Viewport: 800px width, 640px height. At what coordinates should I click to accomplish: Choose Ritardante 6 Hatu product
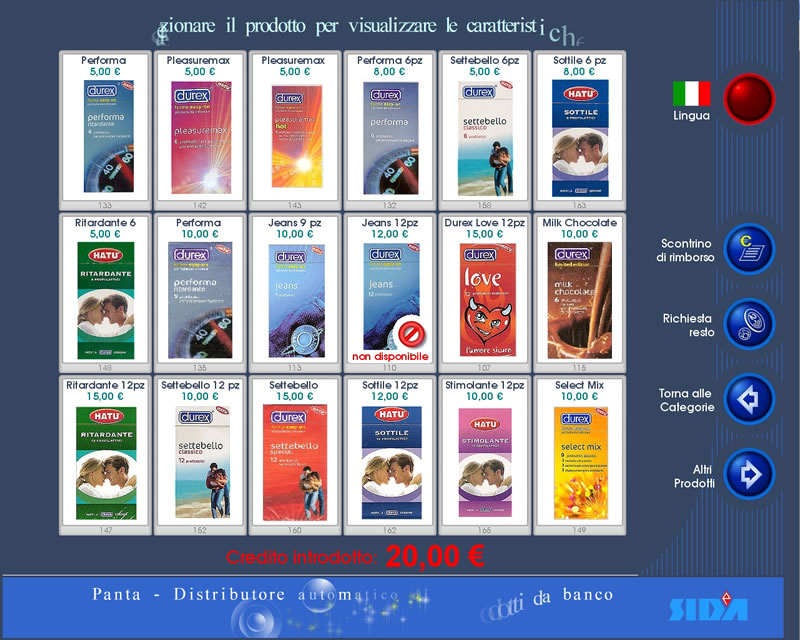105,293
